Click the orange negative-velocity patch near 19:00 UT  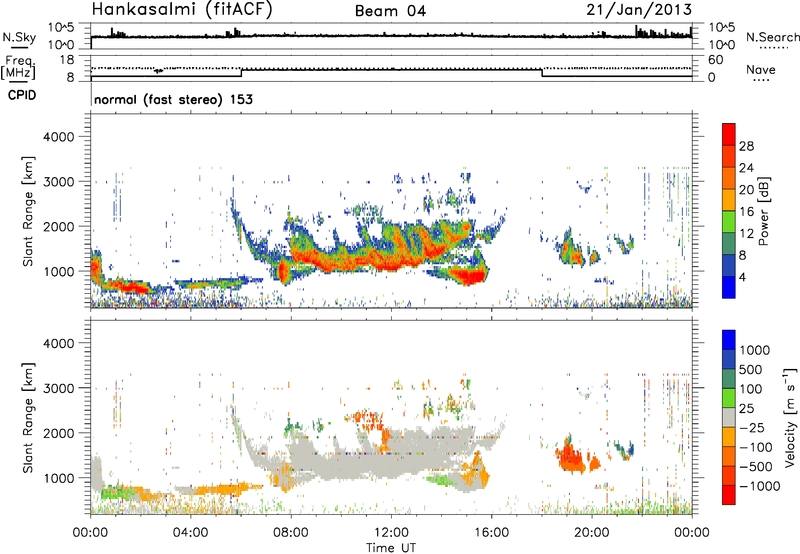click(570, 458)
